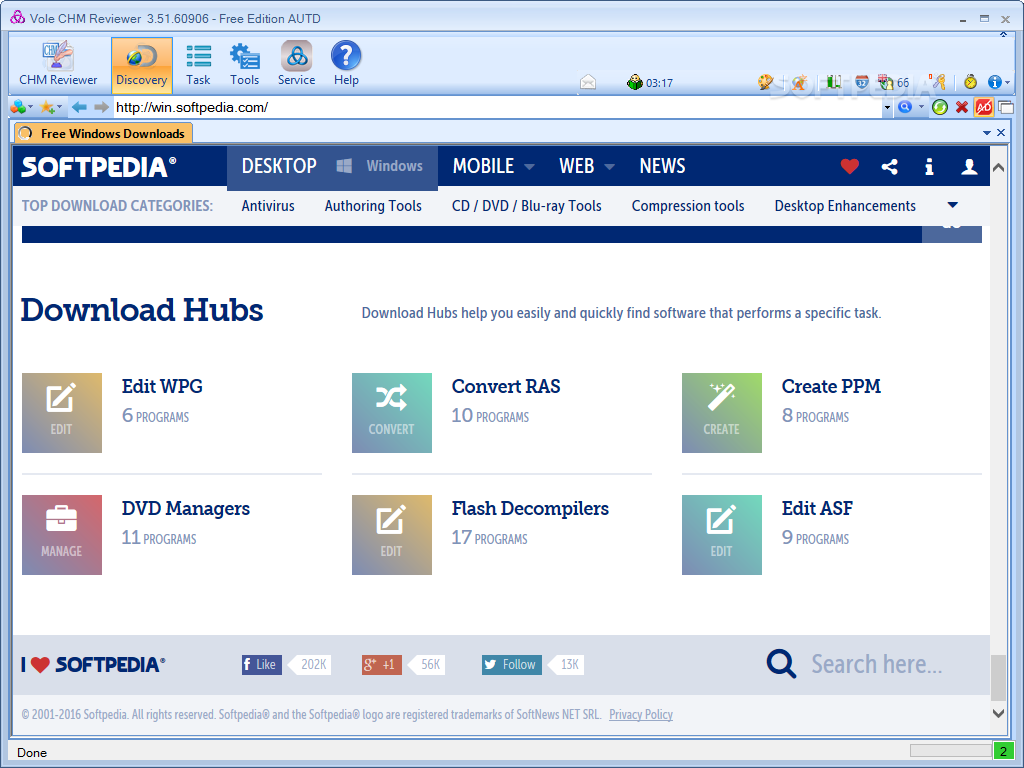Go back with the blue left arrow
1024x768 pixels.
(x=79, y=107)
